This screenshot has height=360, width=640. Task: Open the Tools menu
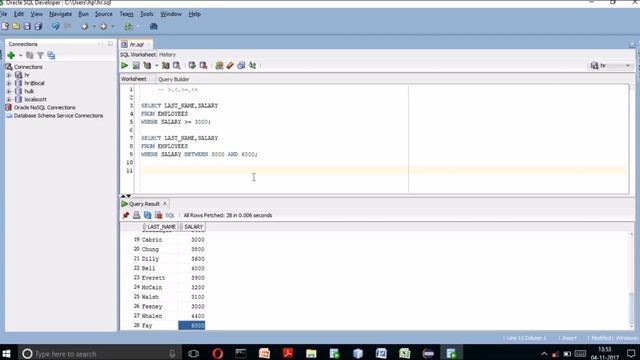[x=147, y=14]
